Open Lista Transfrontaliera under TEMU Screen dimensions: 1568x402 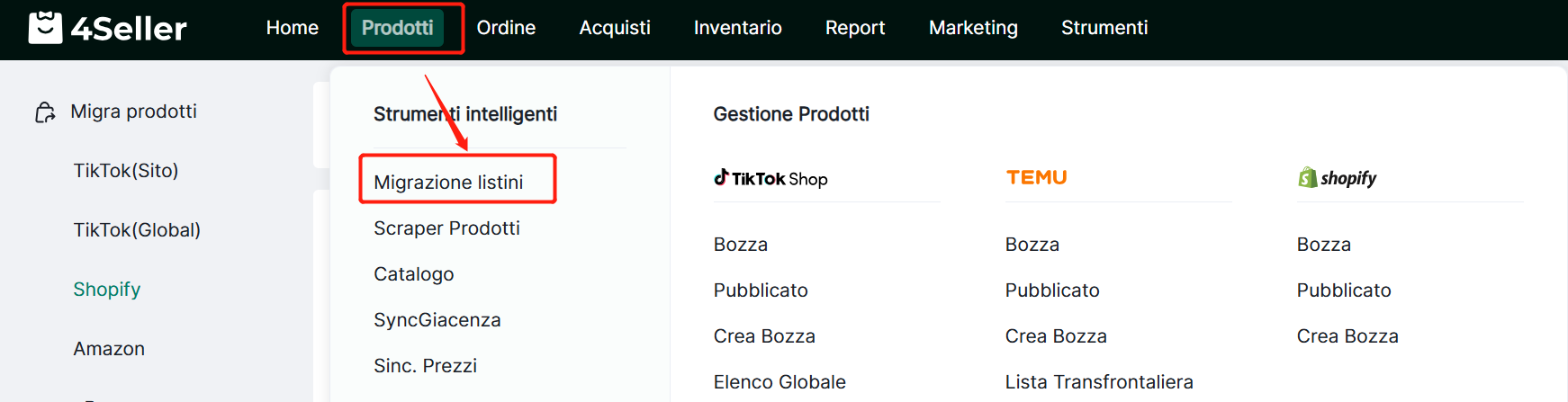[x=1099, y=382]
